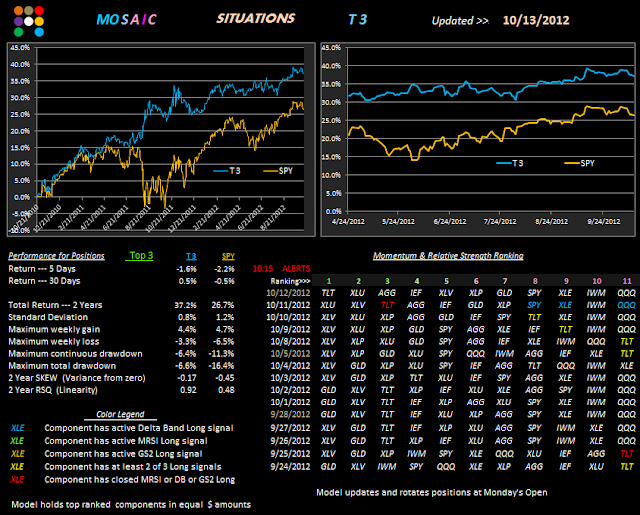This screenshot has height=515, width=640.
Task: Click the Maximum continuous drawdown label
Action: [75, 353]
